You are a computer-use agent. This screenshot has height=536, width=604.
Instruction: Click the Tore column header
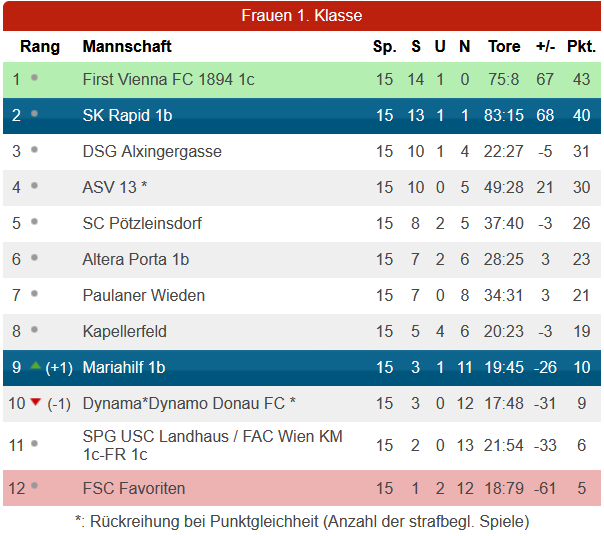pyautogui.click(x=504, y=47)
